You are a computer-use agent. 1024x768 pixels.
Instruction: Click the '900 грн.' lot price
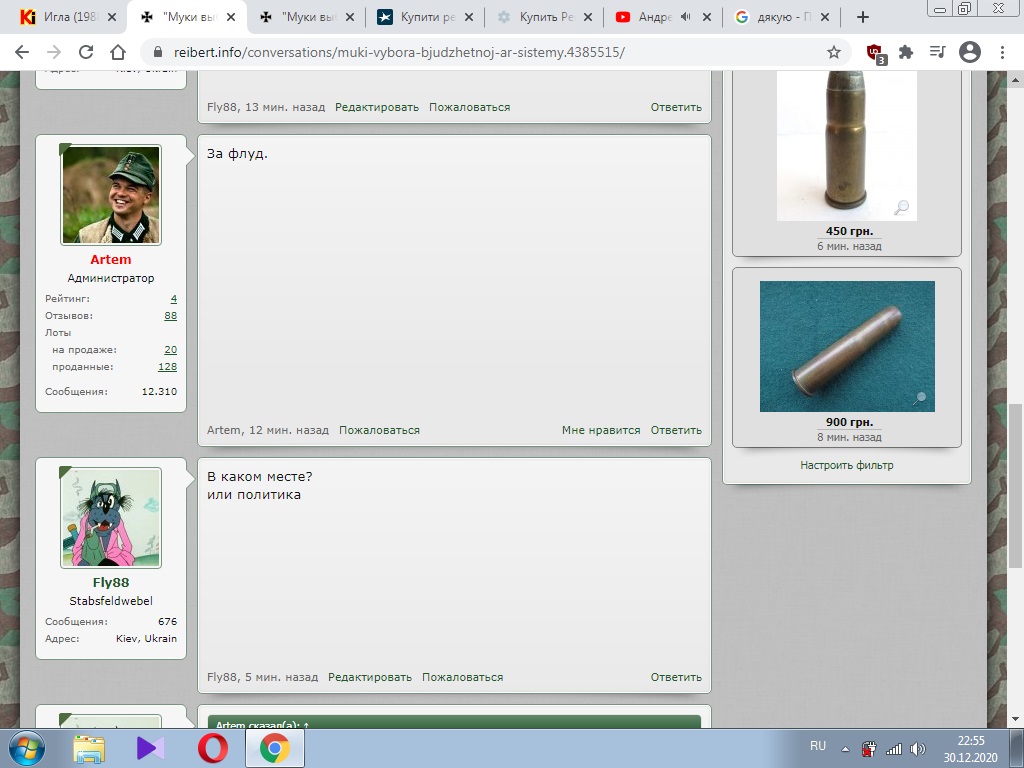click(849, 422)
